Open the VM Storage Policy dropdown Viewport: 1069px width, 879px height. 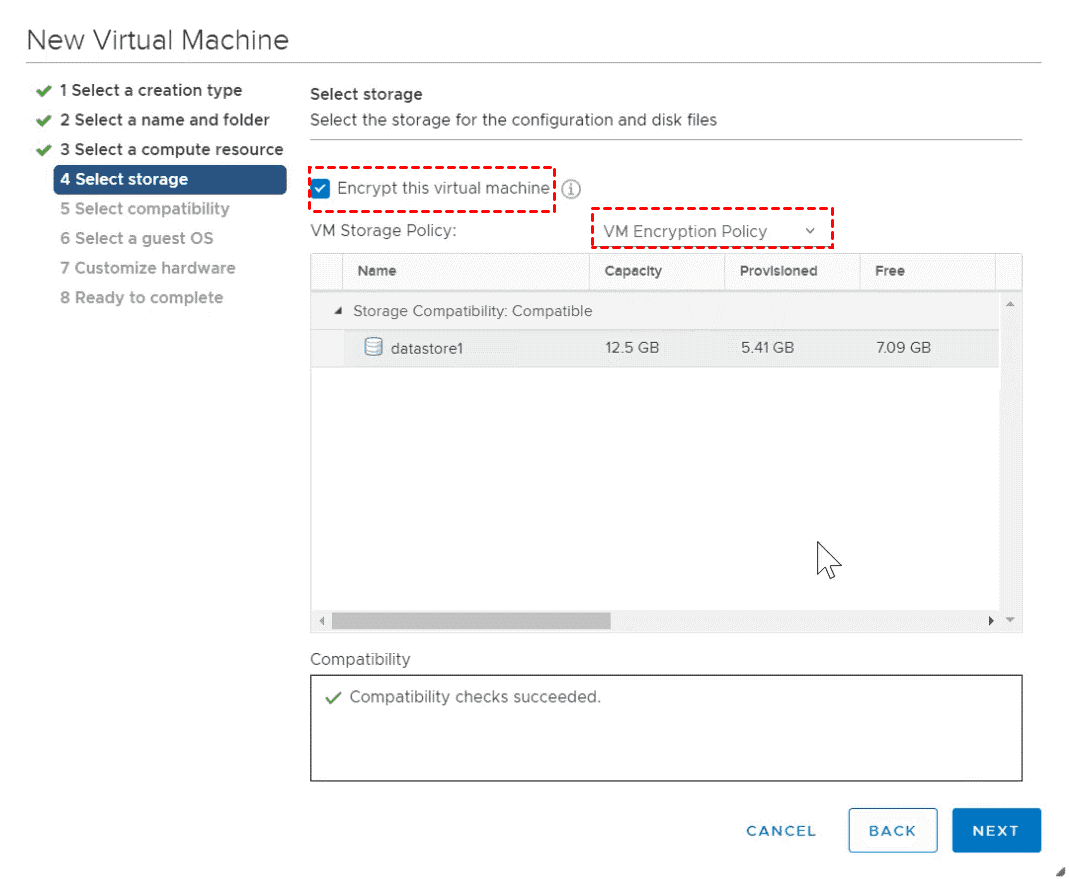[710, 231]
